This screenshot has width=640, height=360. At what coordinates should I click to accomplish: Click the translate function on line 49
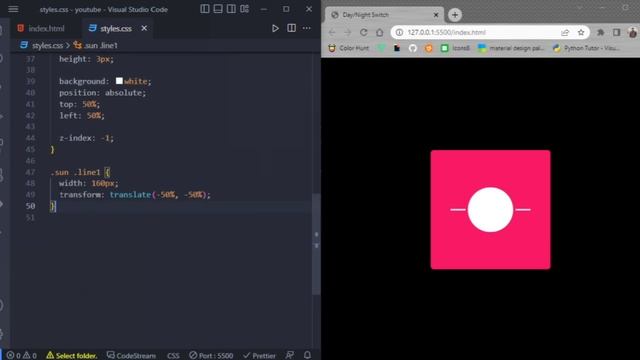pos(130,195)
